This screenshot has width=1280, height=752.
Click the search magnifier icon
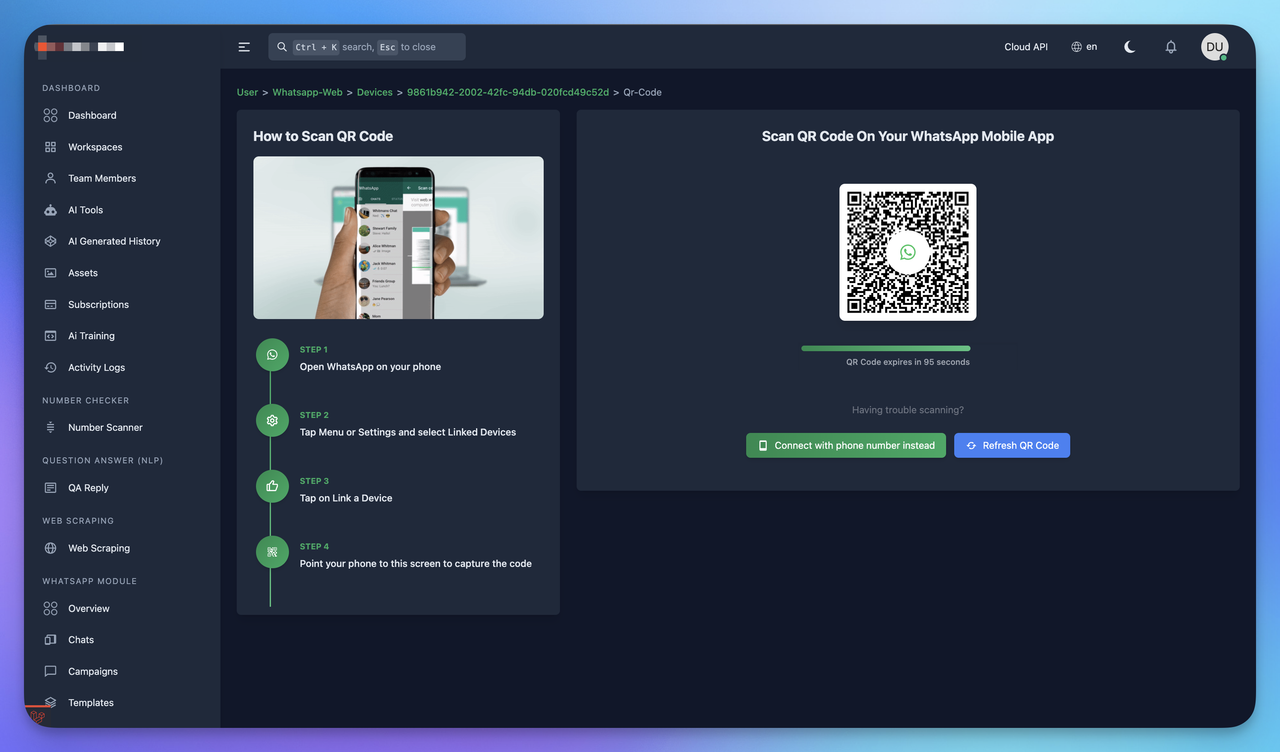[x=282, y=47]
